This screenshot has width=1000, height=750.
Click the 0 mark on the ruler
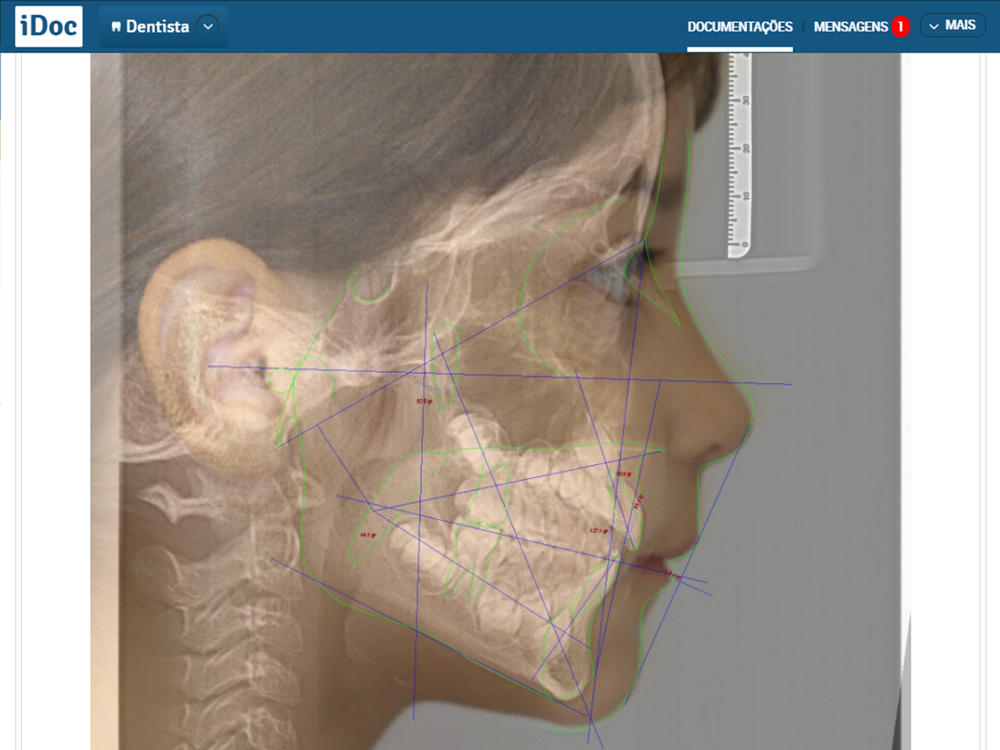tap(745, 244)
